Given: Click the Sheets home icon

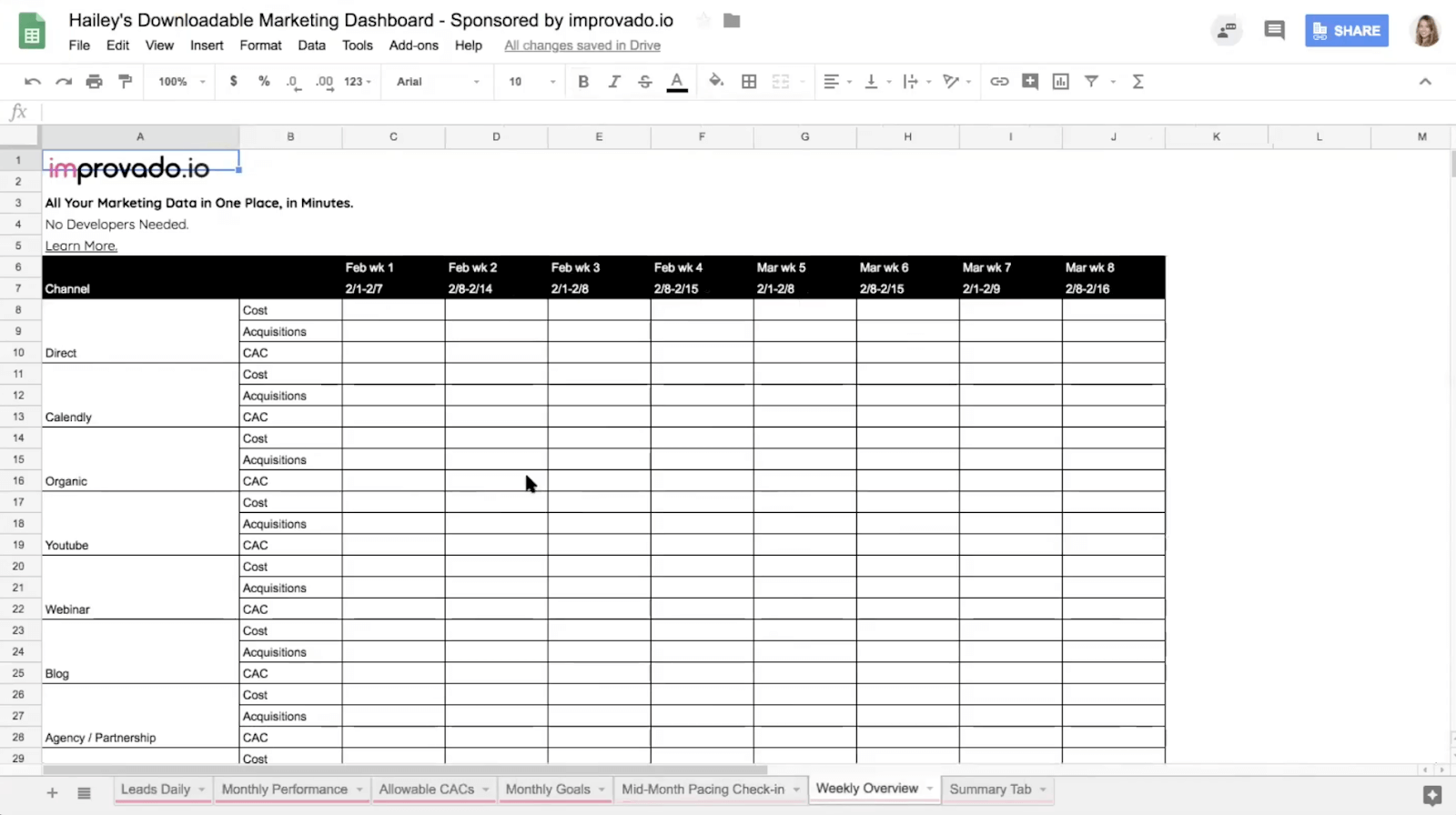Looking at the screenshot, I should (32, 31).
